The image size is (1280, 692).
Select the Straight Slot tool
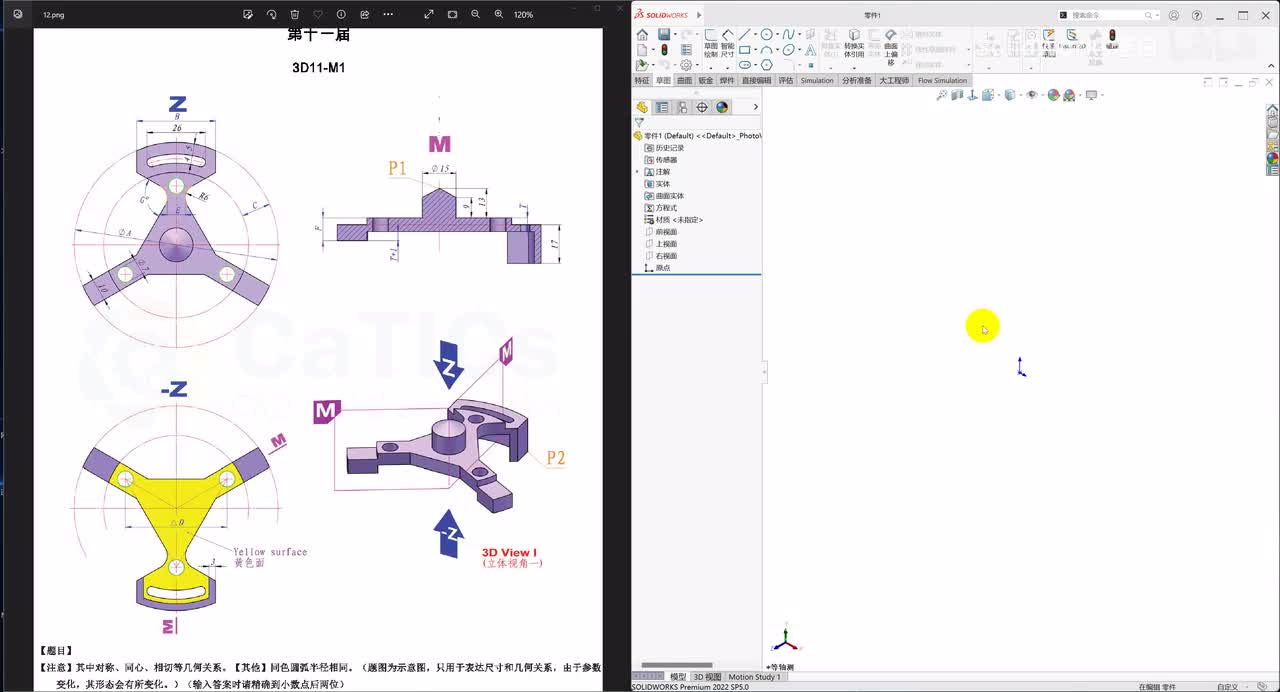click(744, 65)
